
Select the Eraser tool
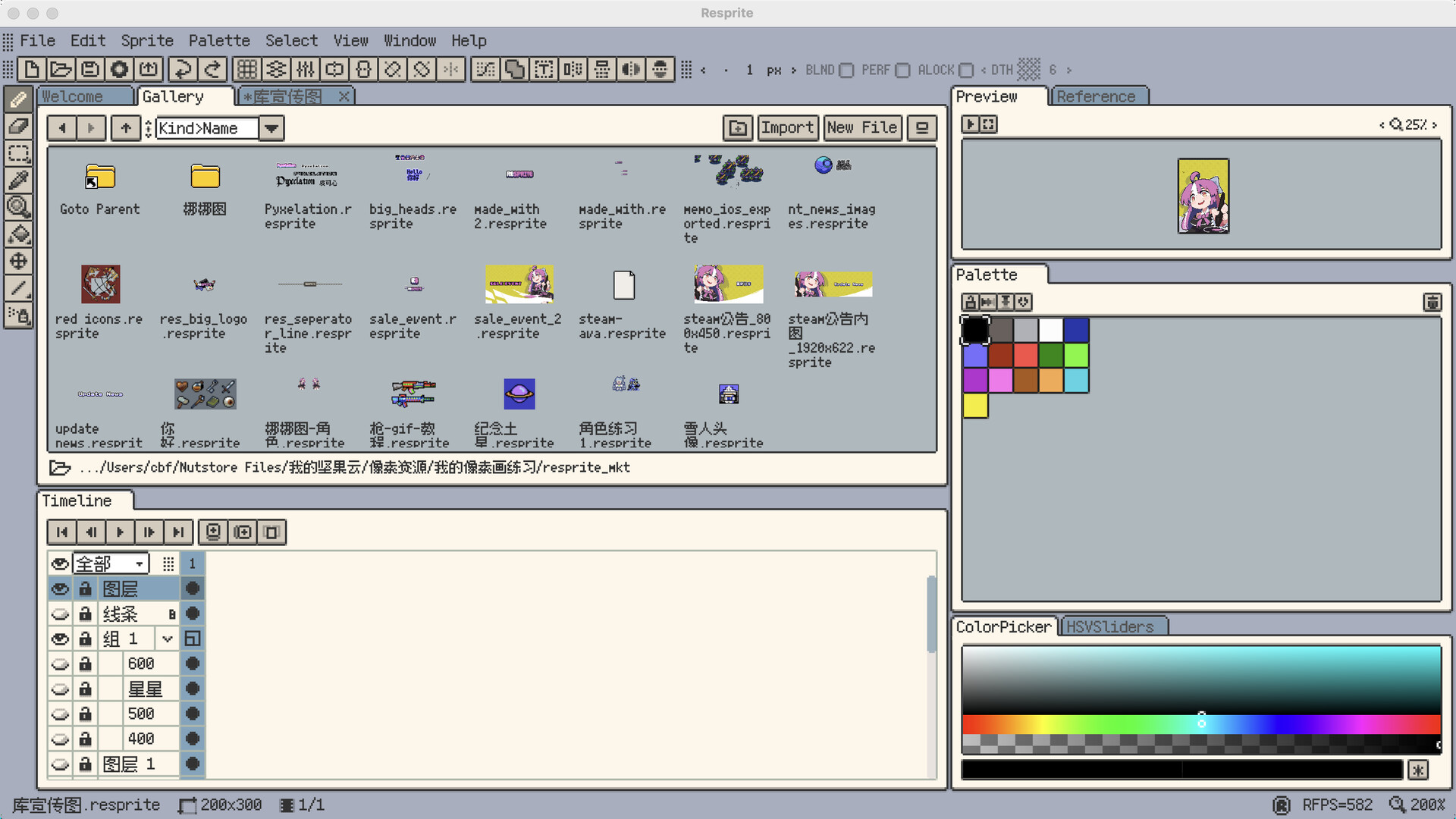18,126
